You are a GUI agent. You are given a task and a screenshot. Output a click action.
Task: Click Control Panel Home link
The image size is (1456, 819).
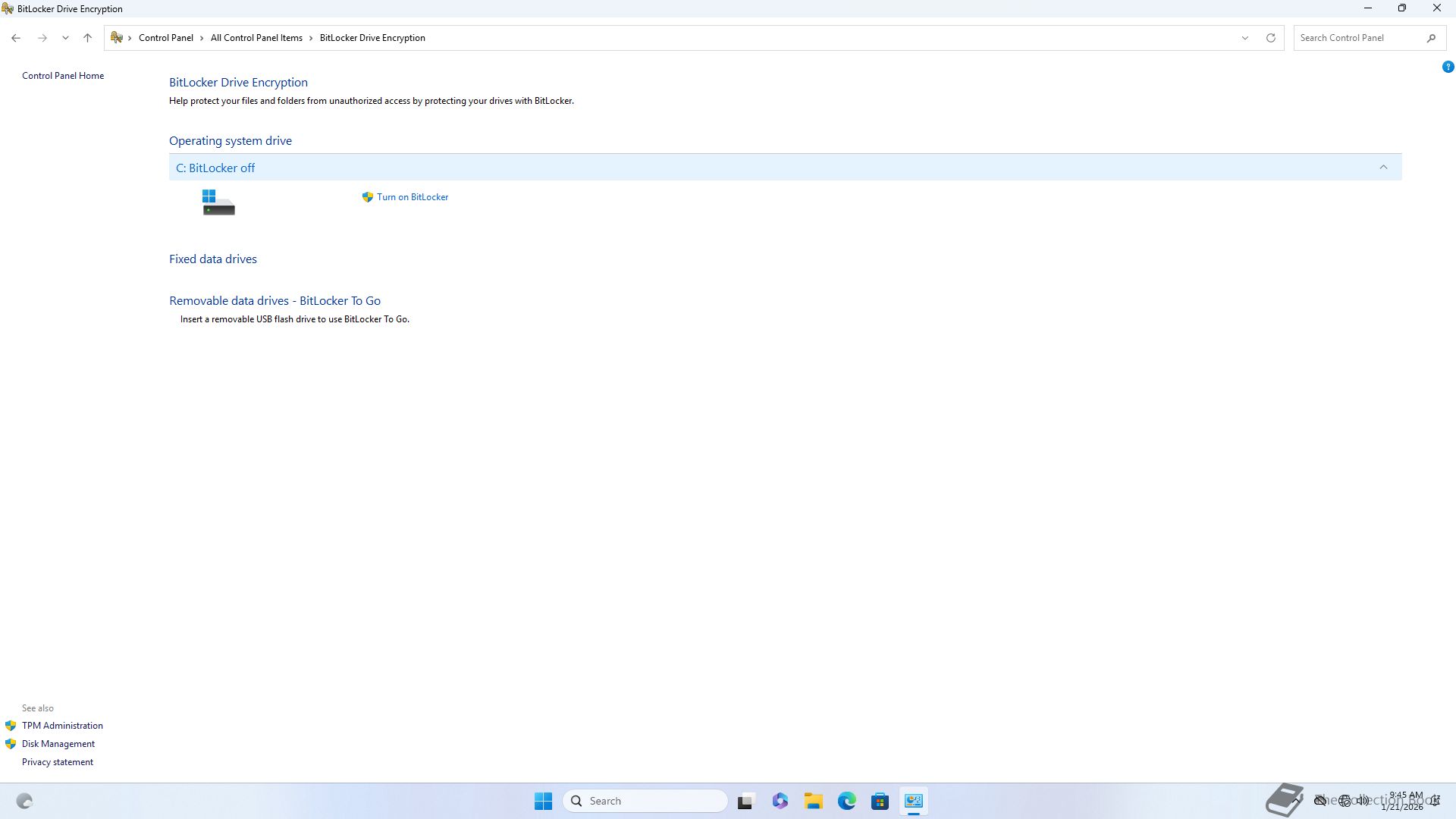point(63,76)
